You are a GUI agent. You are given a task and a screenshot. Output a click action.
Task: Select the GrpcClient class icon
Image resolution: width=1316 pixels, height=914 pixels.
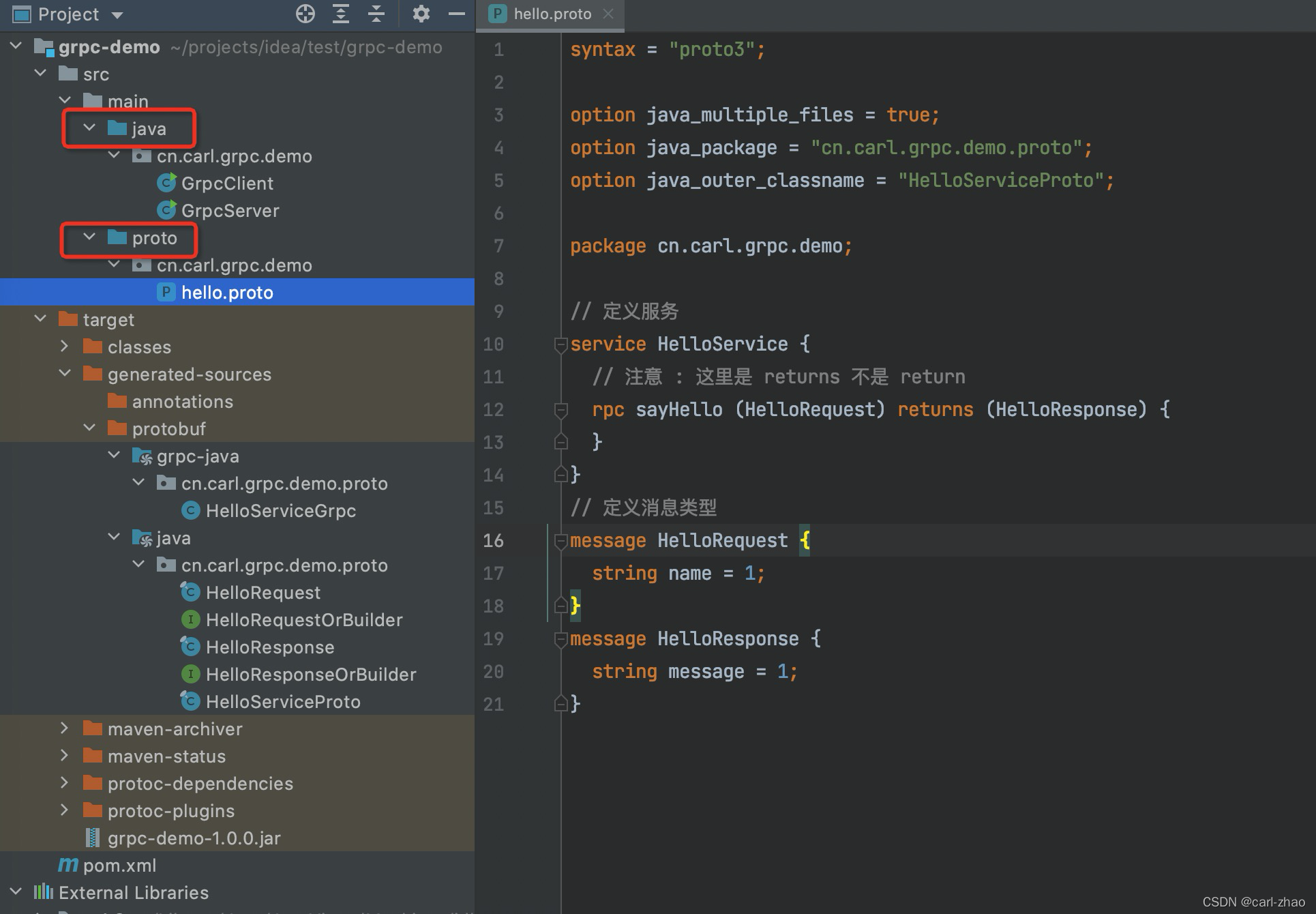pos(166,183)
